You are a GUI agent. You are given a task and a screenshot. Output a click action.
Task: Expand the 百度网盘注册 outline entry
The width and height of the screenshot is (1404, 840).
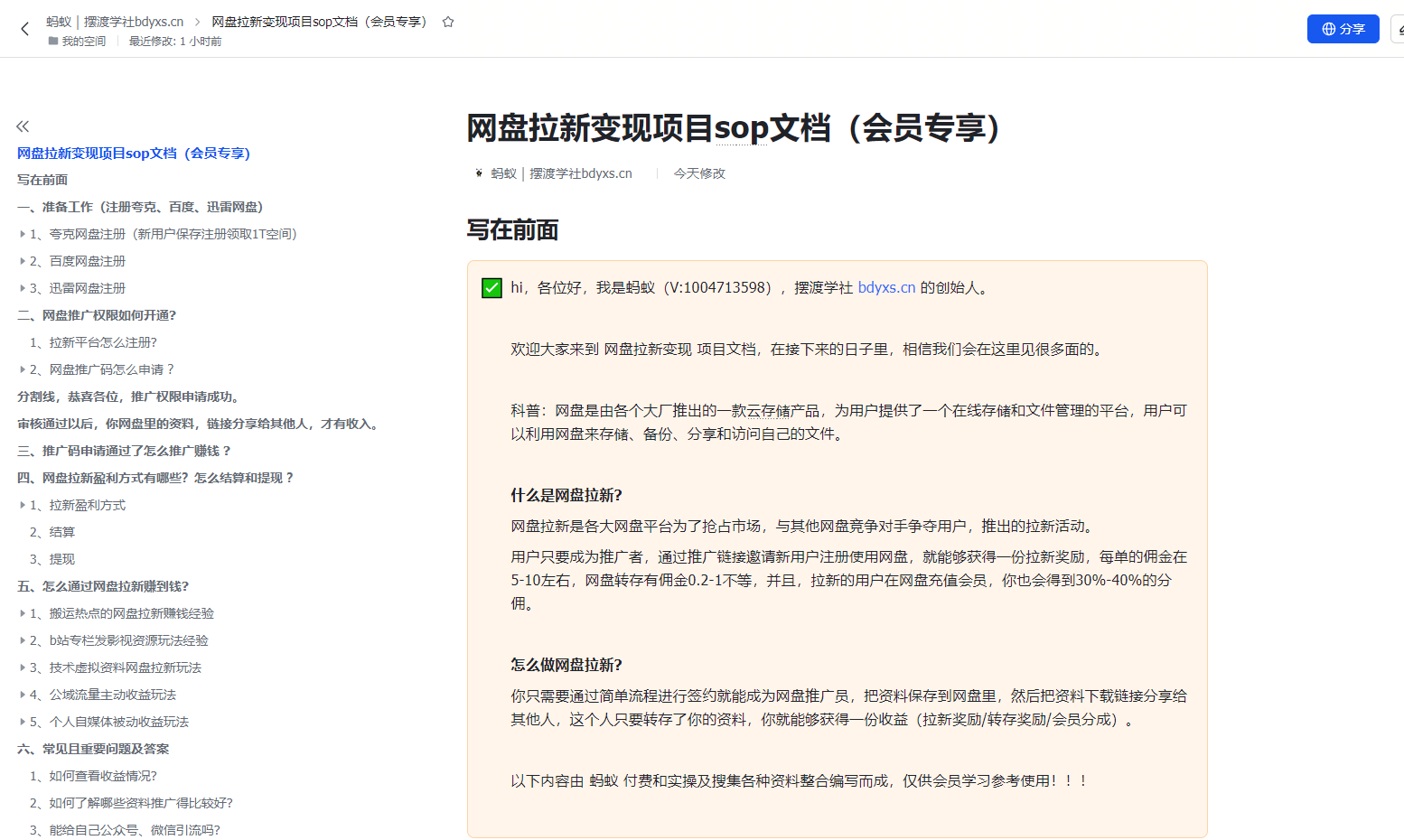point(23,261)
